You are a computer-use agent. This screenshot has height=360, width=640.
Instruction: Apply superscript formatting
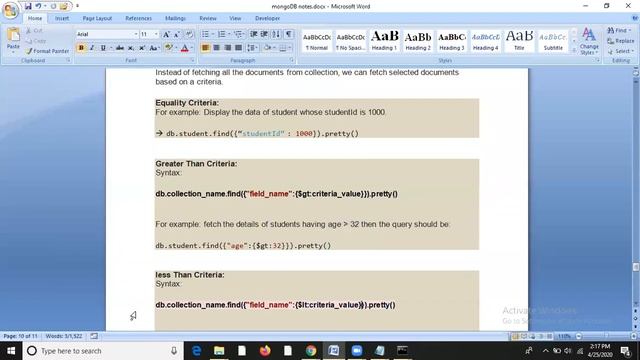tap(142, 48)
